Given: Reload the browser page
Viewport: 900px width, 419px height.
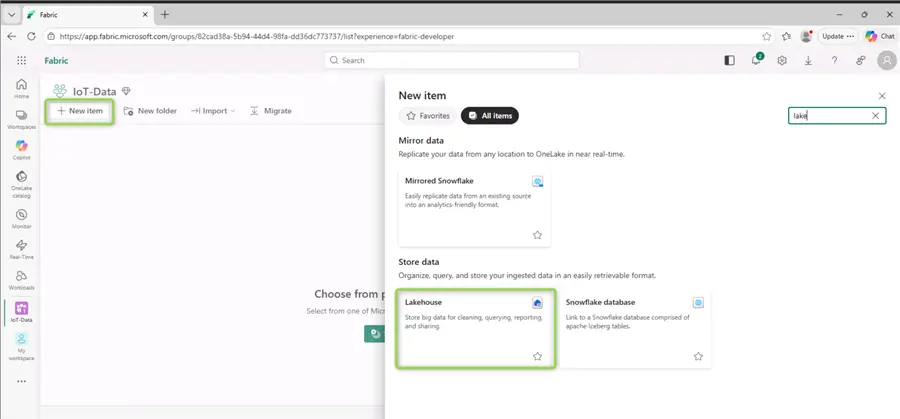Looking at the screenshot, I should [31, 36].
